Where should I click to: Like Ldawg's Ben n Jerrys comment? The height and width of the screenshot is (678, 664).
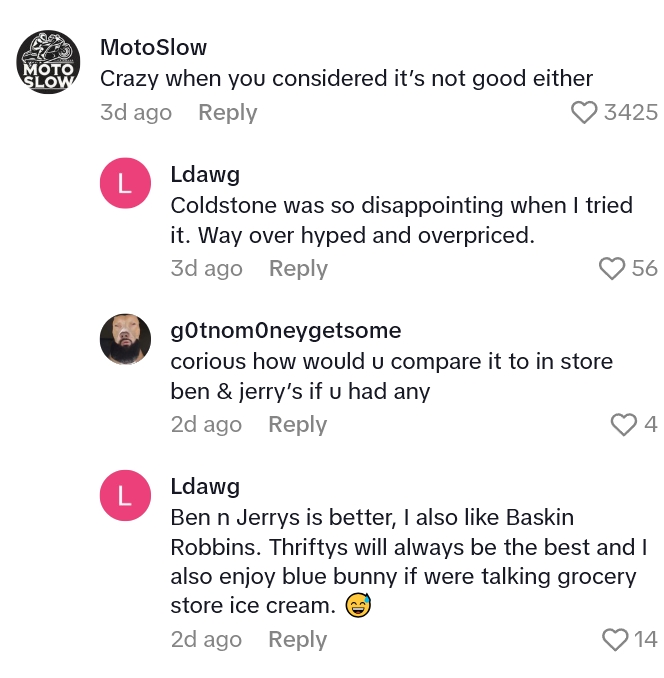[x=614, y=640]
